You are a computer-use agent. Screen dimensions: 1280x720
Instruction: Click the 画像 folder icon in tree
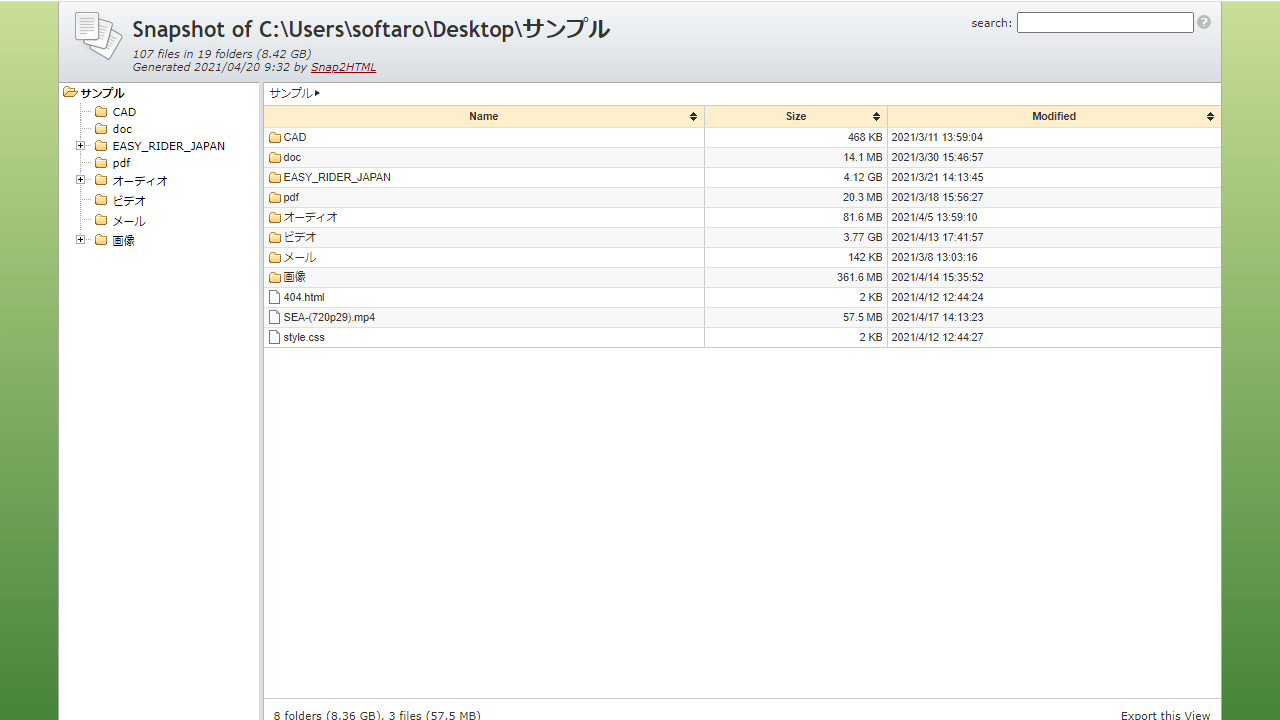click(101, 240)
